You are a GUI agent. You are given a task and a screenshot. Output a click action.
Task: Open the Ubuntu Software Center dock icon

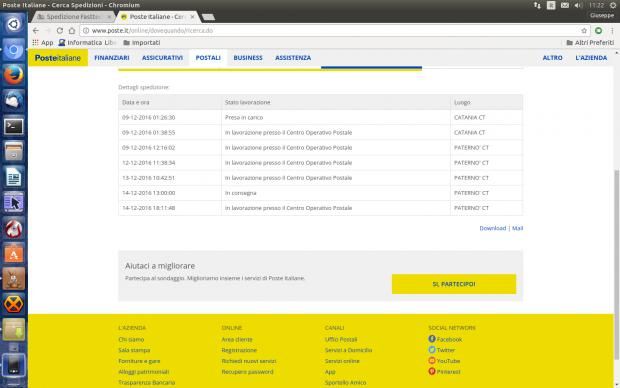[13, 254]
